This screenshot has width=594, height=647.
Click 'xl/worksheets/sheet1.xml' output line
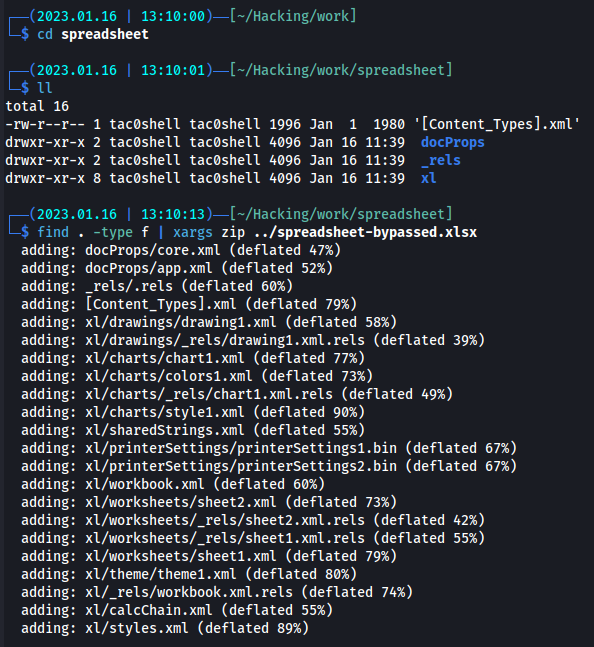point(209,556)
